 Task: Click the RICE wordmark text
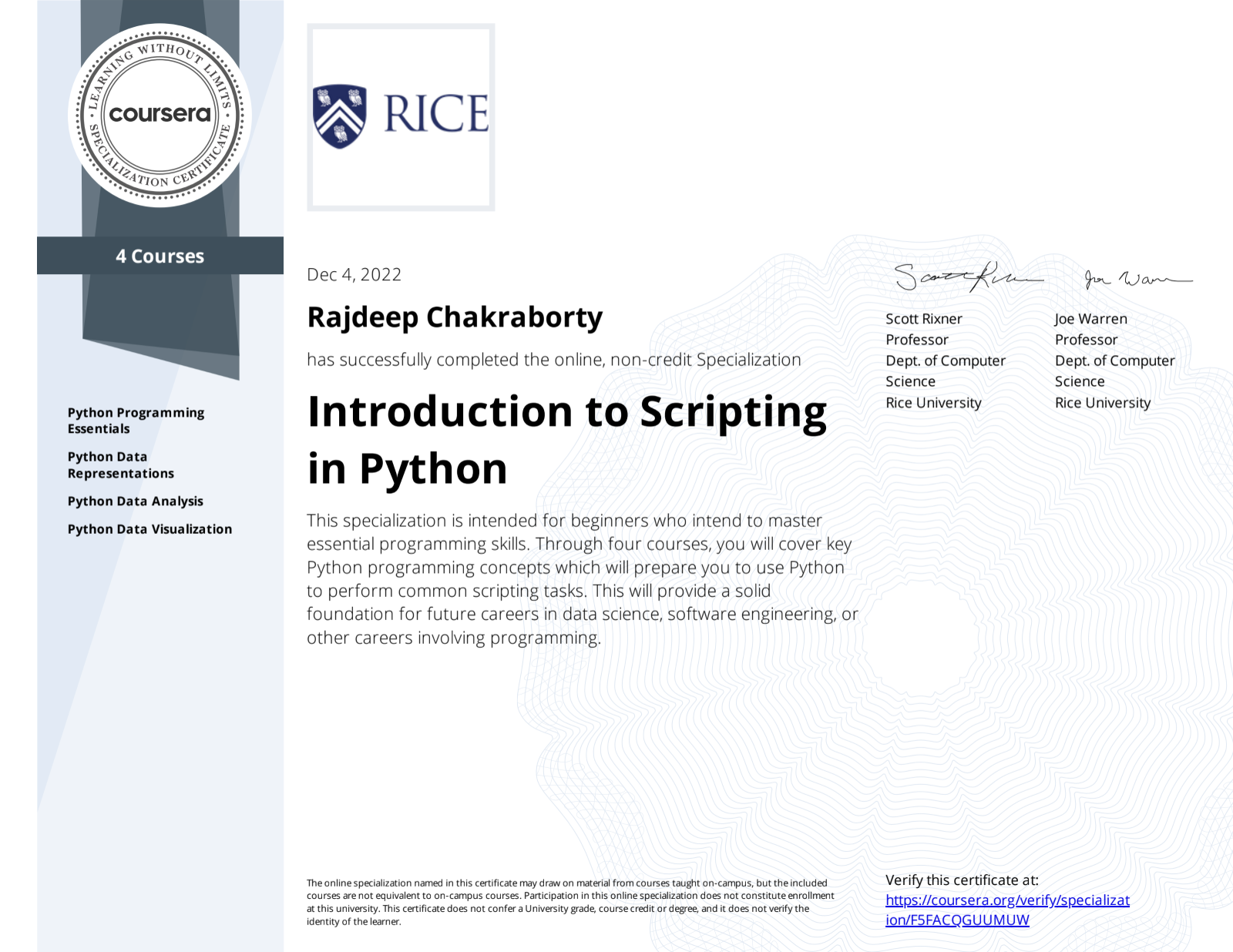point(435,114)
